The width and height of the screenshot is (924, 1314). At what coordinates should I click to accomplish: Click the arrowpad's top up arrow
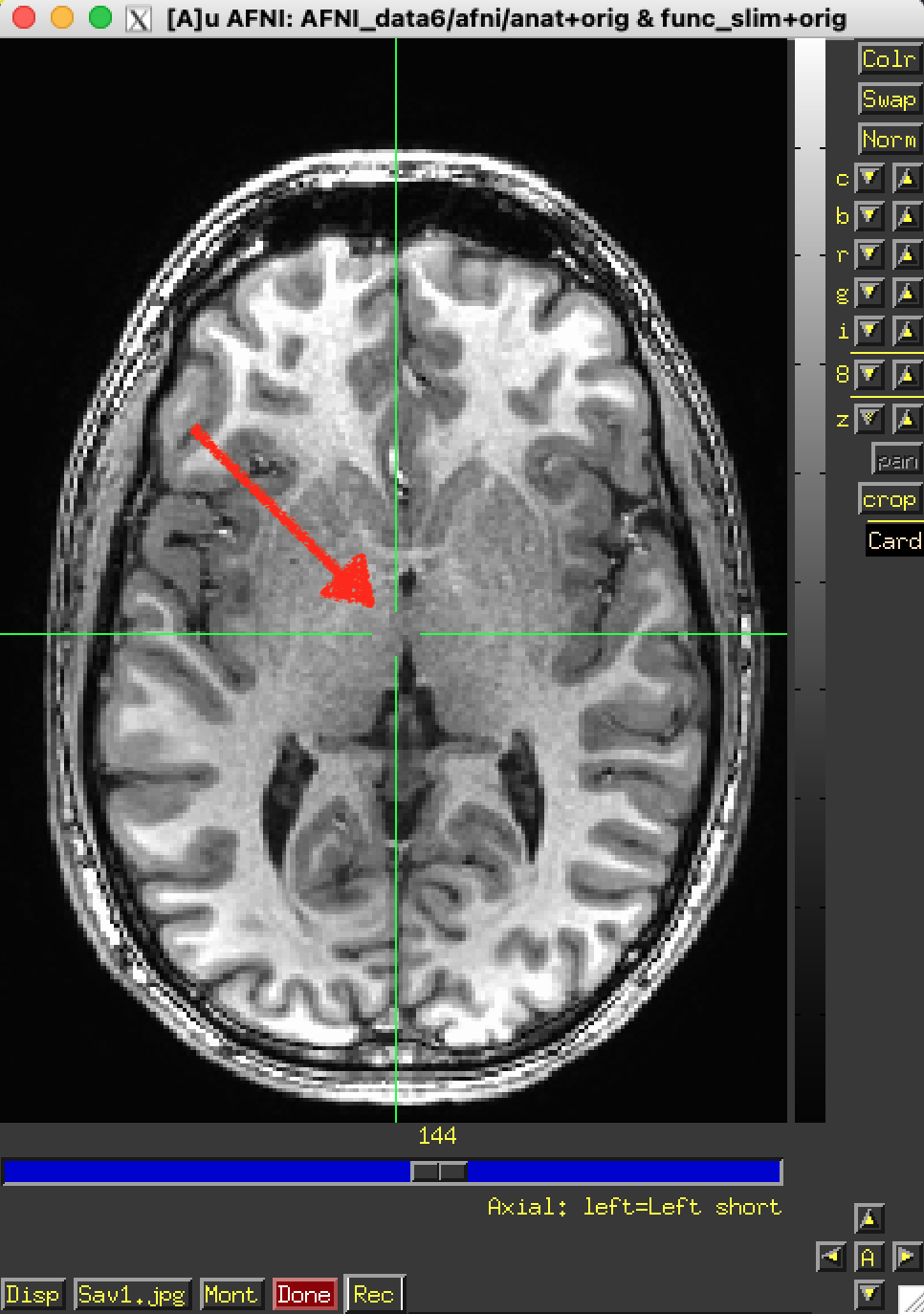click(x=869, y=1219)
